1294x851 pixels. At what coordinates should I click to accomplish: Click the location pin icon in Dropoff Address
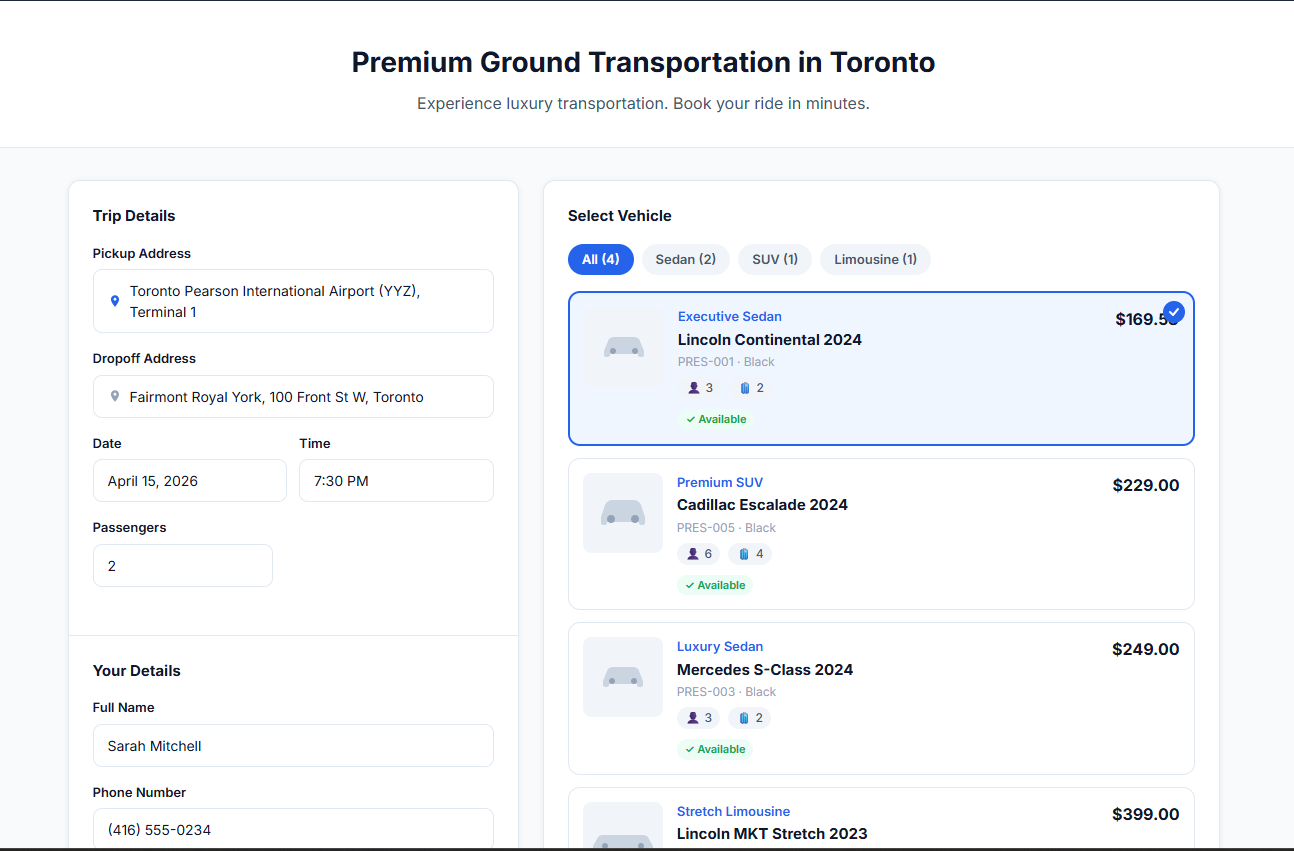(x=114, y=396)
